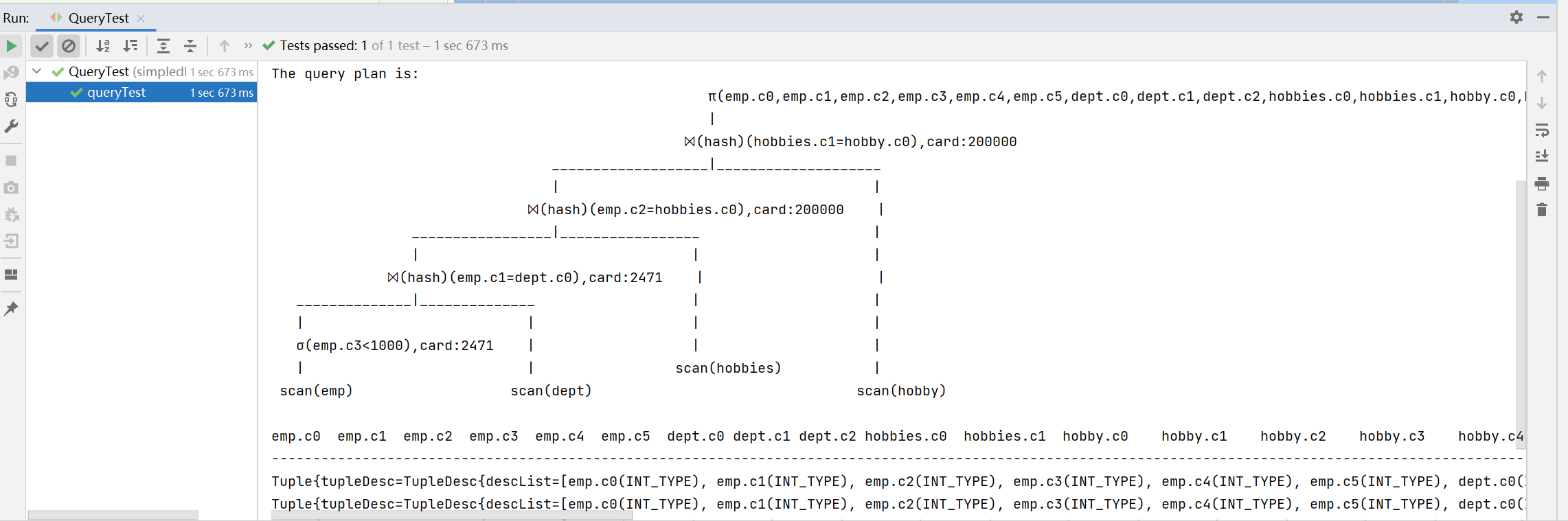The height and width of the screenshot is (521, 1568).
Task: Click the camera dump threads icon
Action: 11,187
